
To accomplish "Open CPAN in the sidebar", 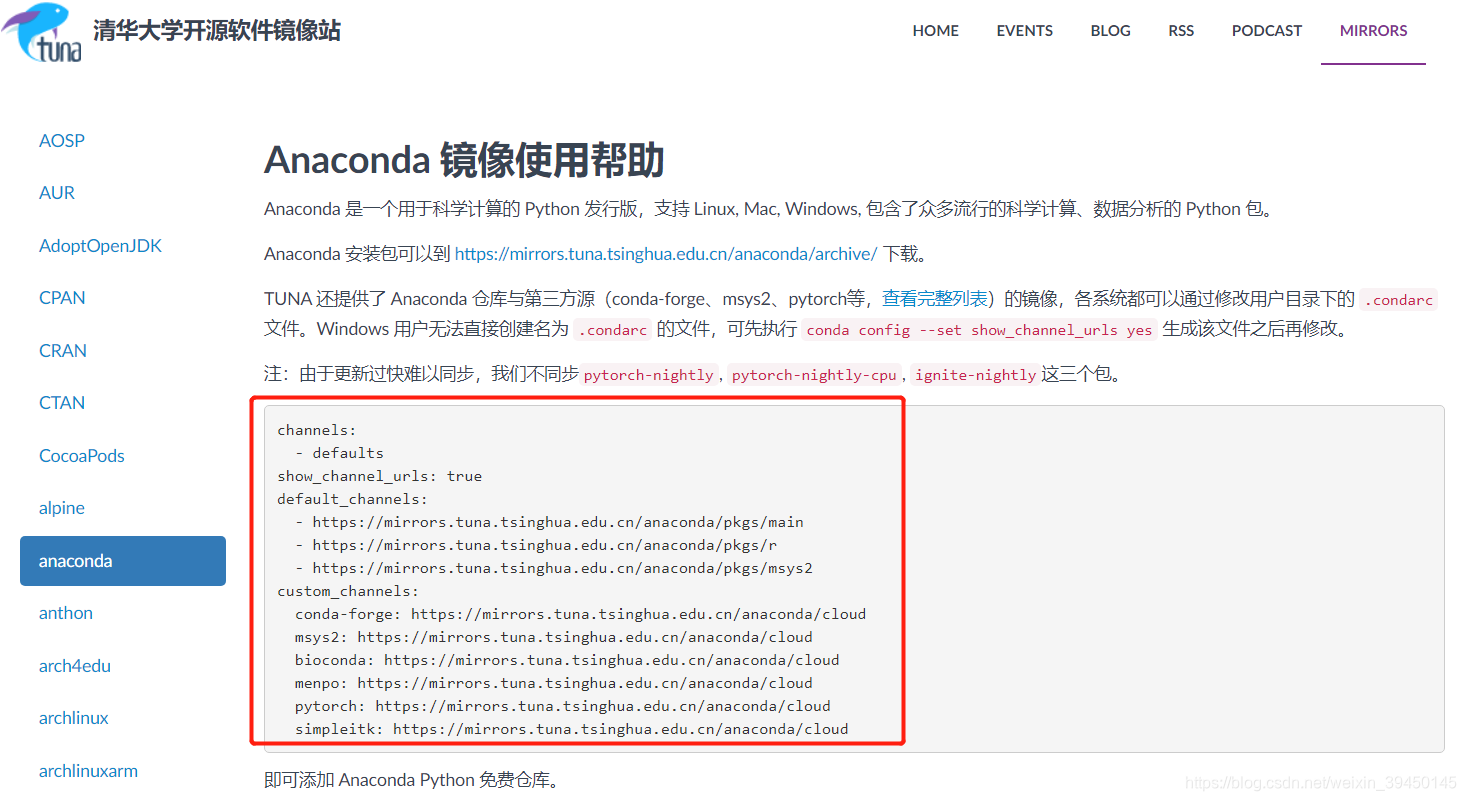I will [62, 298].
